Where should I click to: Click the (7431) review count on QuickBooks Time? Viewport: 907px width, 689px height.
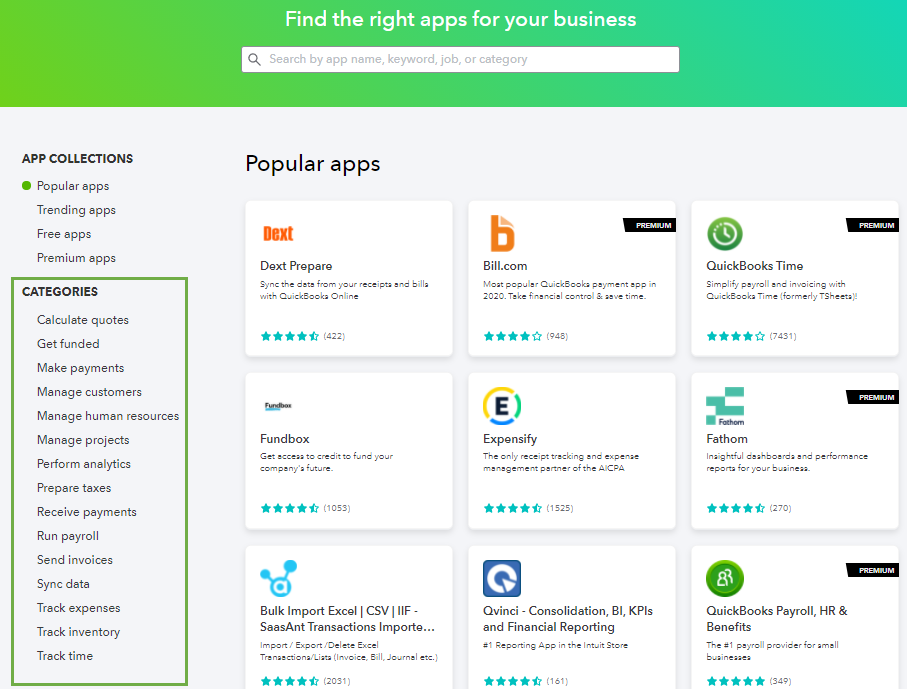pos(783,336)
